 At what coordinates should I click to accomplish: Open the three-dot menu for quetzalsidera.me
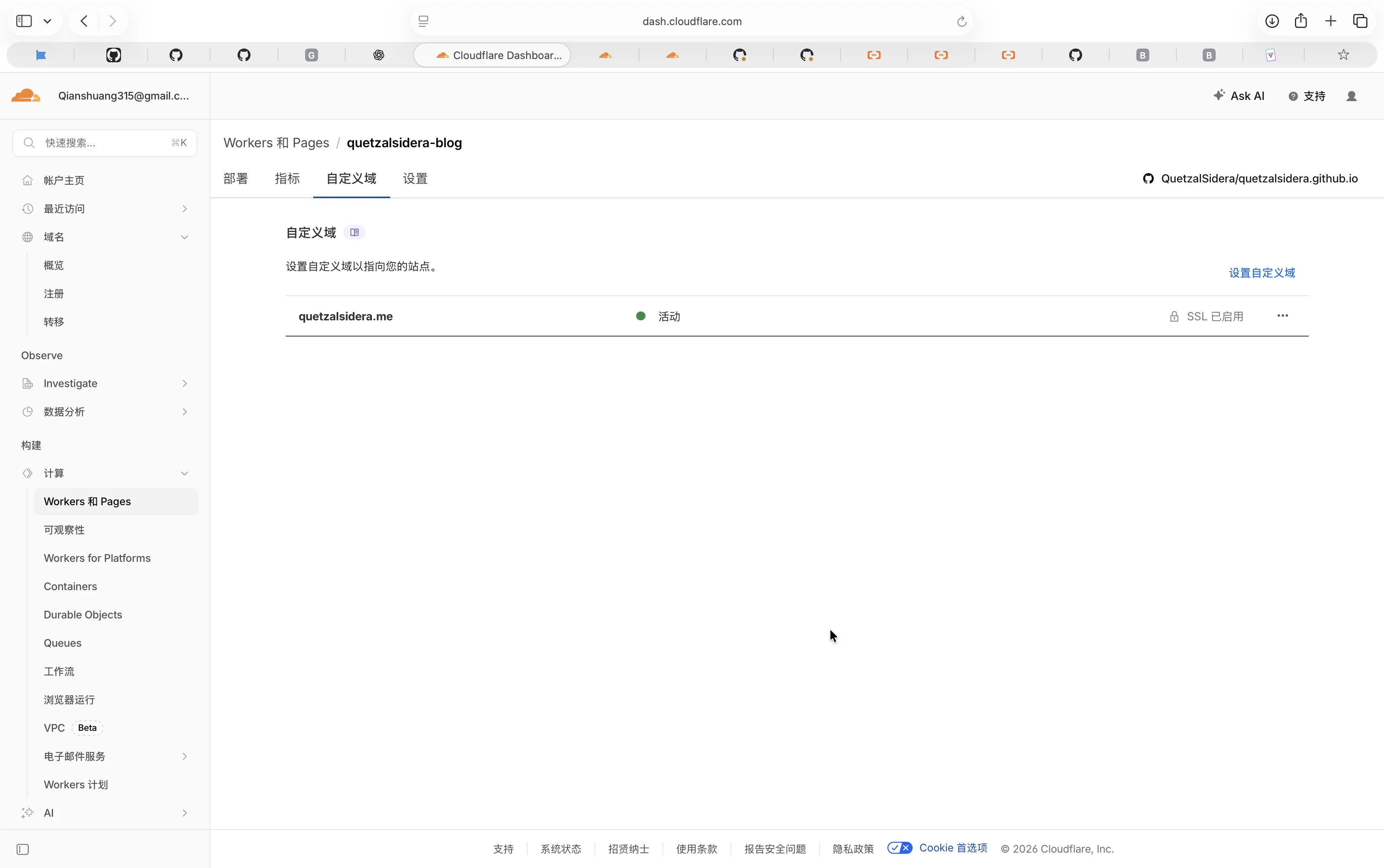[x=1282, y=316]
